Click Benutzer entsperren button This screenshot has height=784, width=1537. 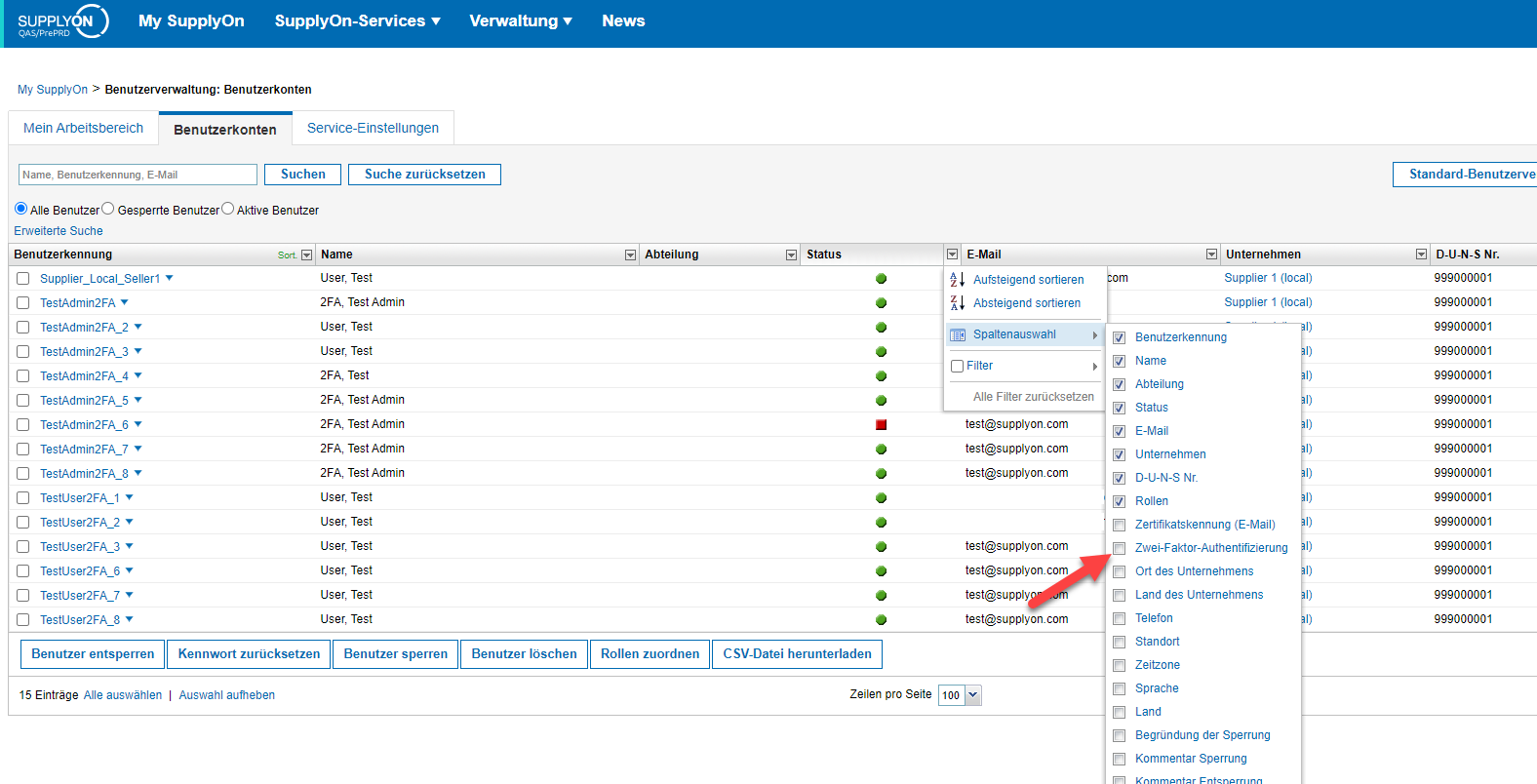click(93, 654)
